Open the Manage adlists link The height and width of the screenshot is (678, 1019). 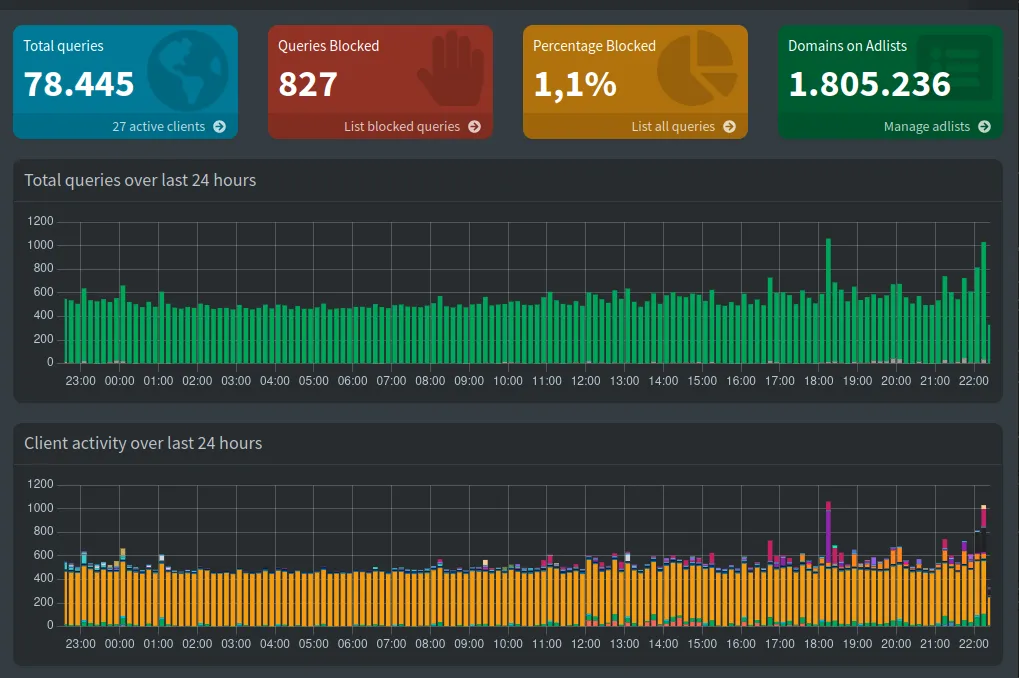[x=926, y=127]
